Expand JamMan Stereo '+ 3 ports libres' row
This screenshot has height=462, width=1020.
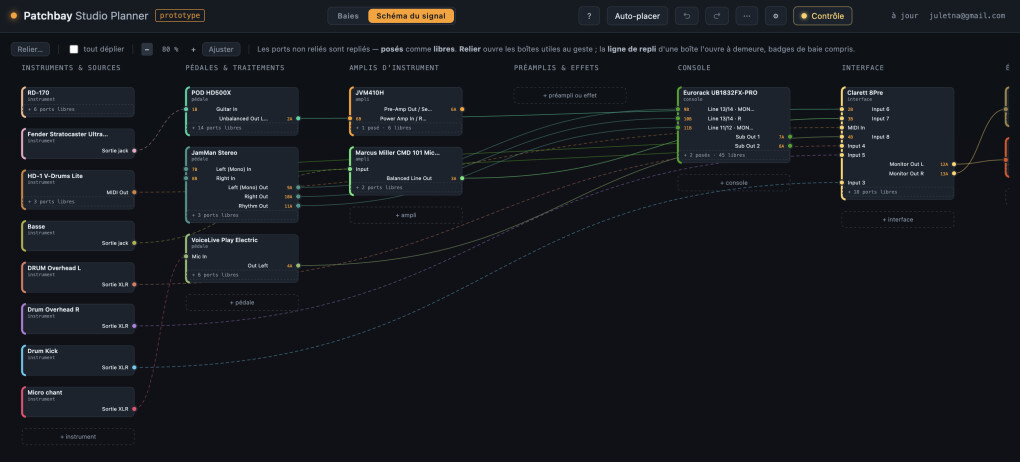click(x=243, y=215)
